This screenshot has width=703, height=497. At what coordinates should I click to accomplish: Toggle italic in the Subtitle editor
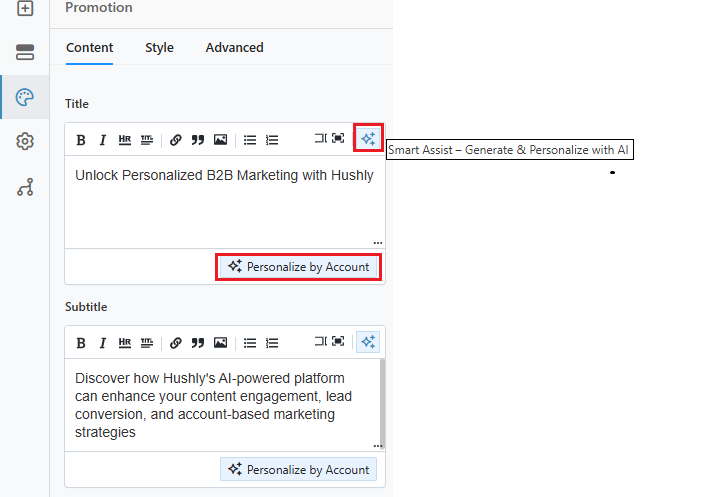103,343
